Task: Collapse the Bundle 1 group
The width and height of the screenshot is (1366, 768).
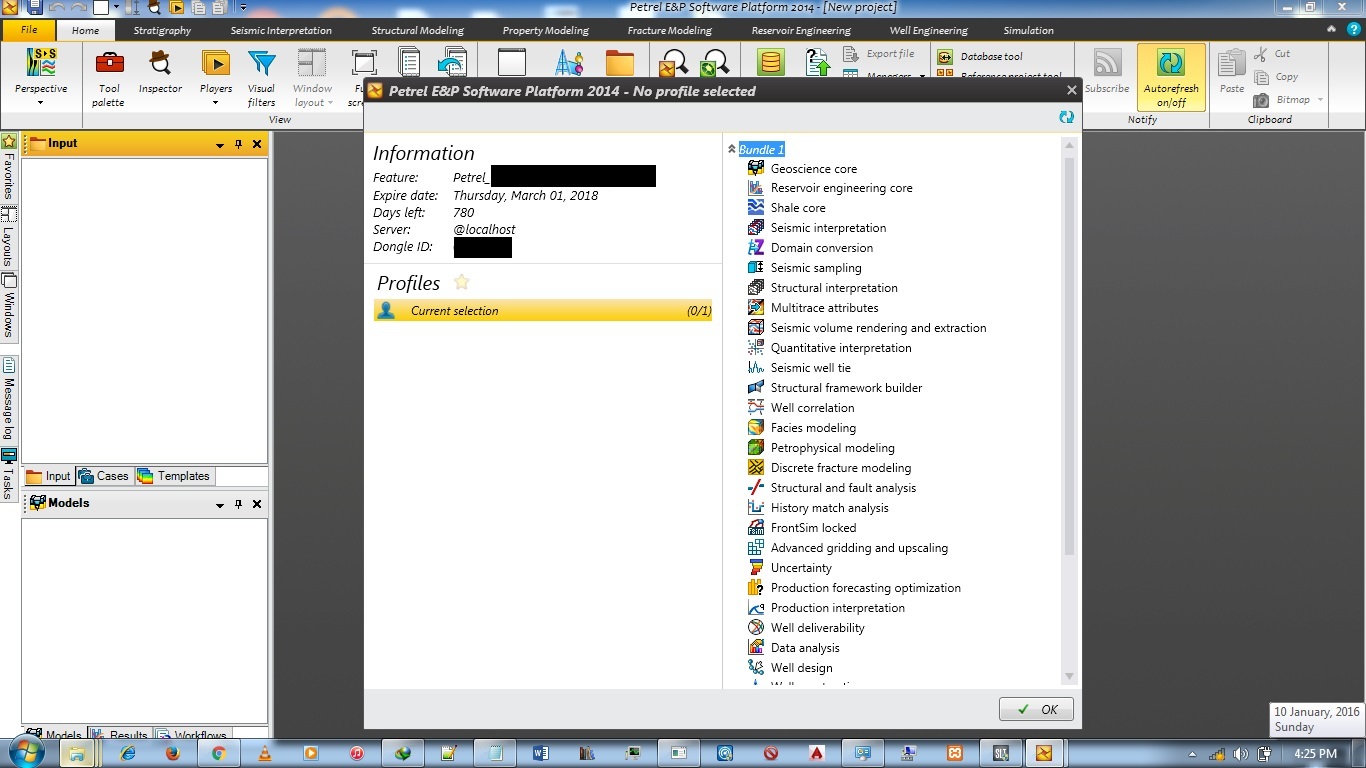Action: click(732, 149)
